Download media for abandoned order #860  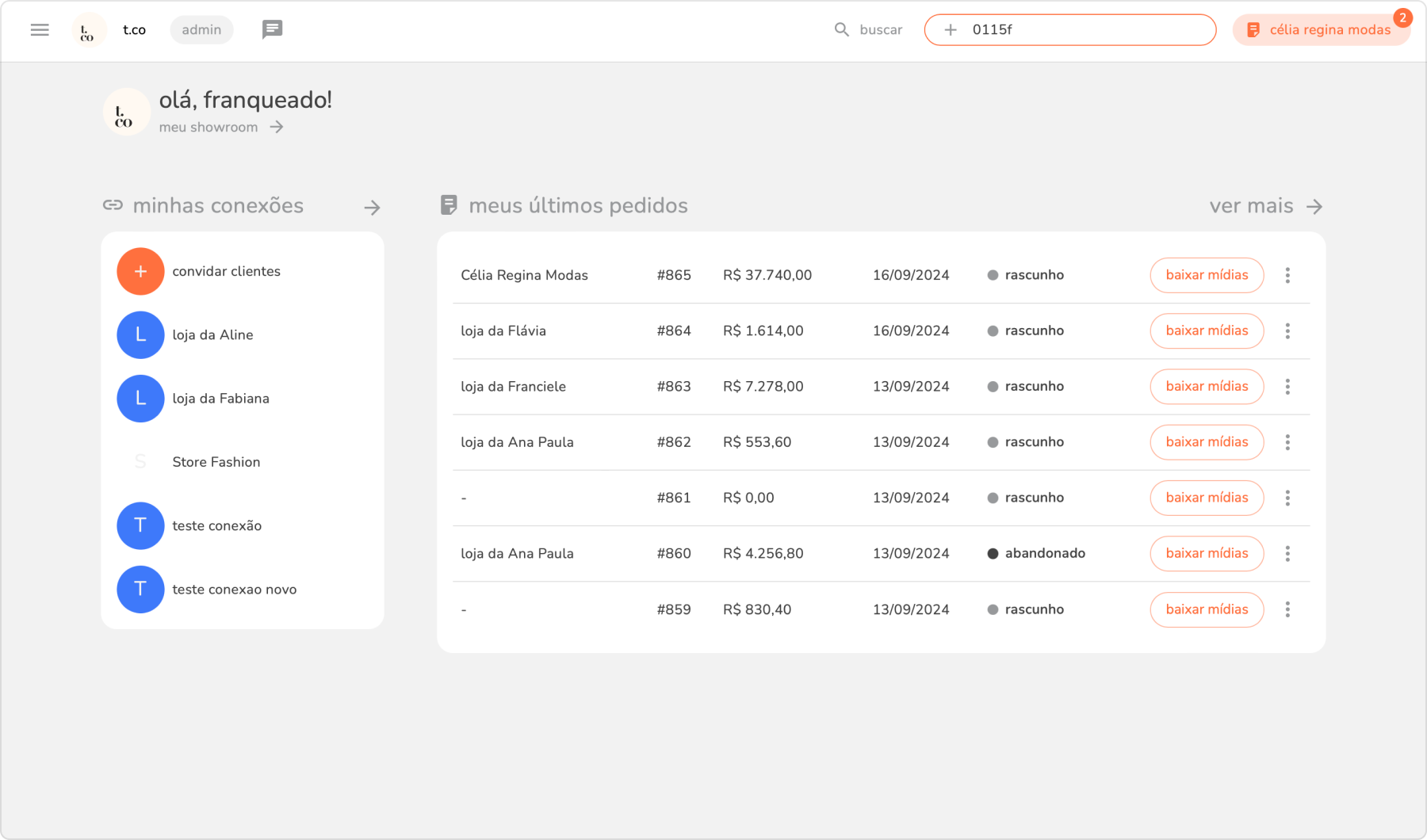coord(1207,554)
